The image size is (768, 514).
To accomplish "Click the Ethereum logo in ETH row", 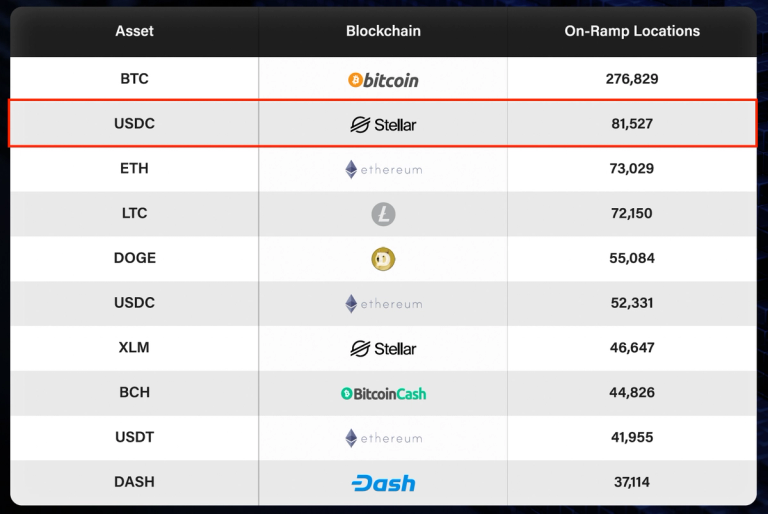I will coord(384,170).
